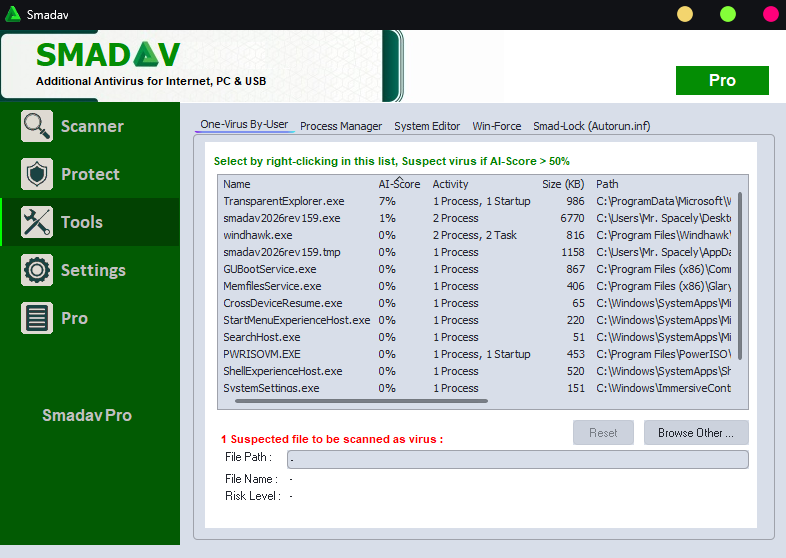
Task: Open the Process Manager tab
Action: click(341, 126)
